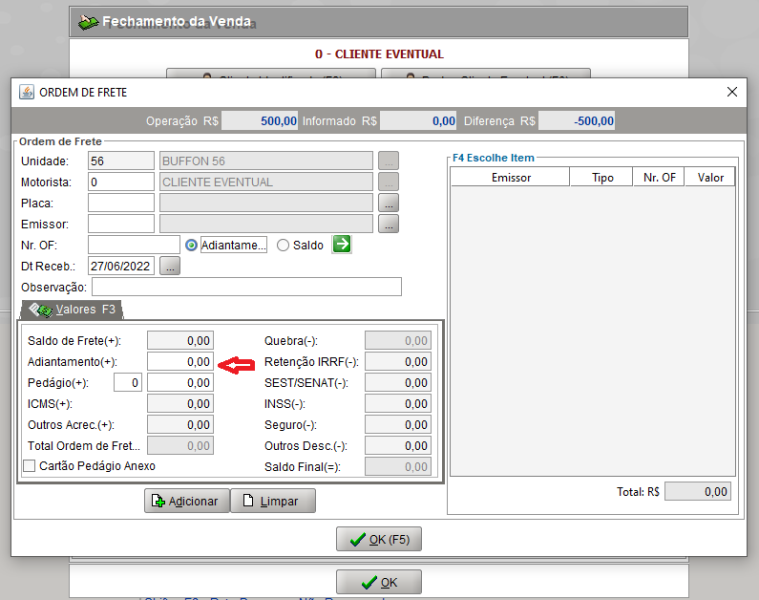
Task: Select the Saldo radio button
Action: [x=283, y=245]
